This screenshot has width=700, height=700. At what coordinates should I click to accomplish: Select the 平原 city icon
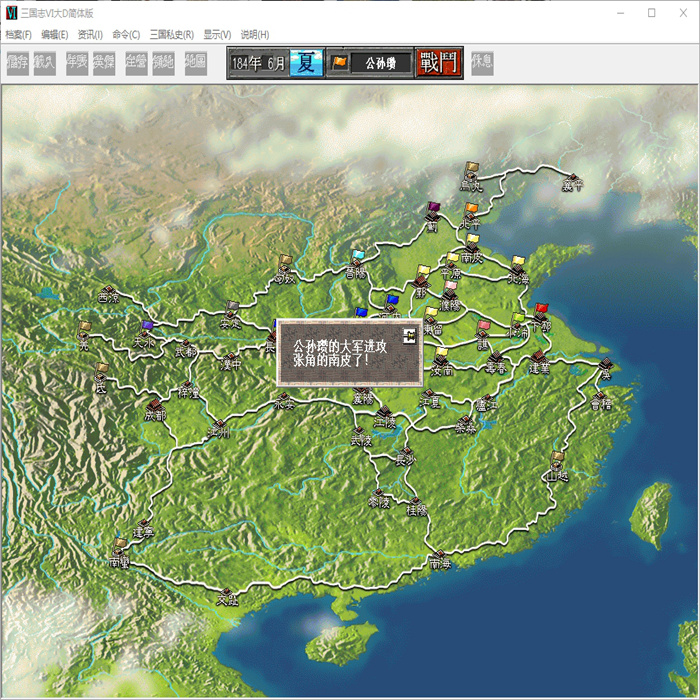(x=451, y=266)
